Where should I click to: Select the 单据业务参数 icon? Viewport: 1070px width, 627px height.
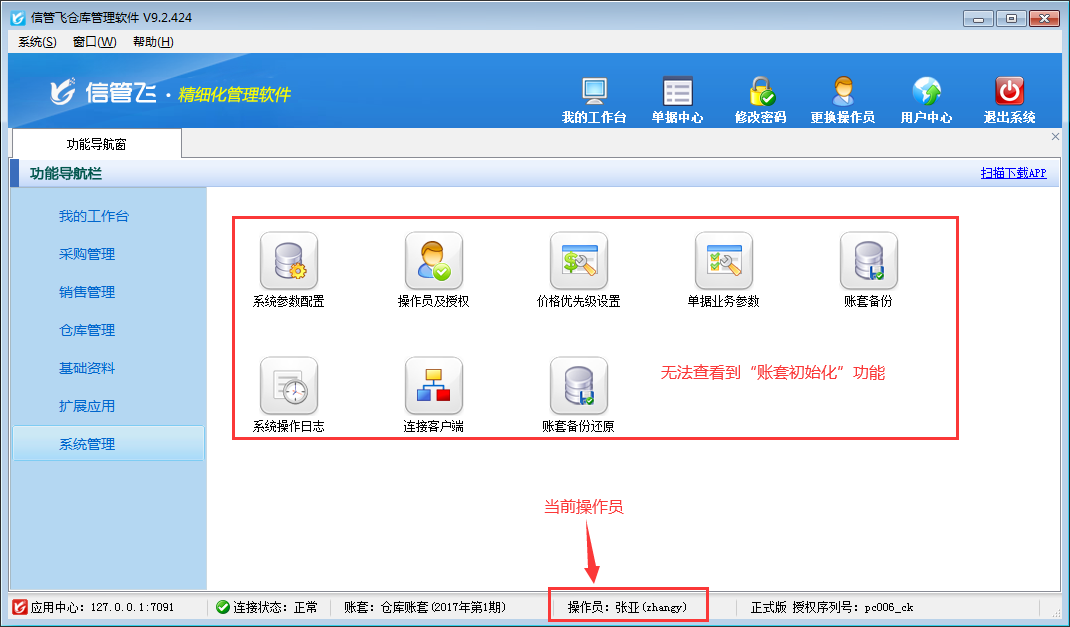click(x=723, y=261)
